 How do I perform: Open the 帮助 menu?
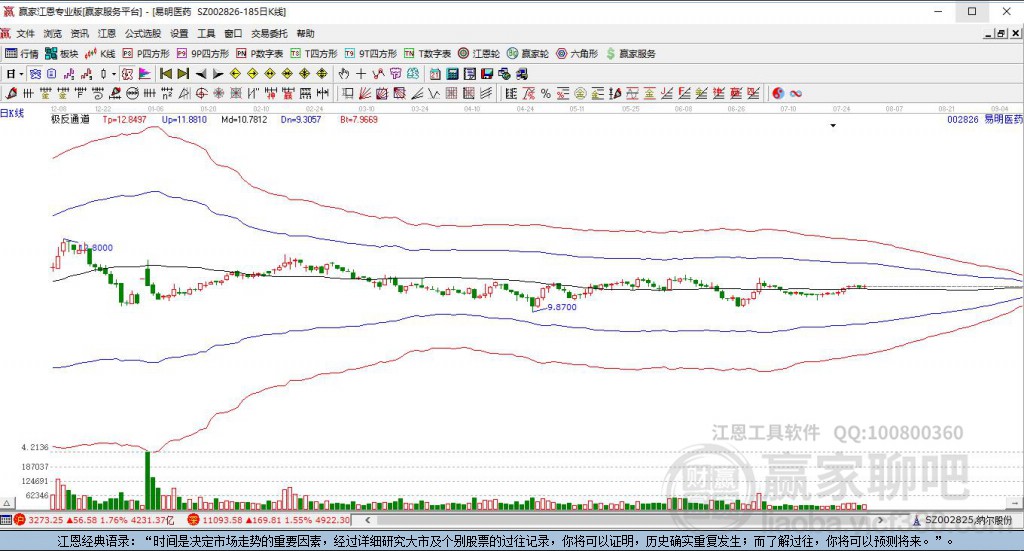click(305, 33)
